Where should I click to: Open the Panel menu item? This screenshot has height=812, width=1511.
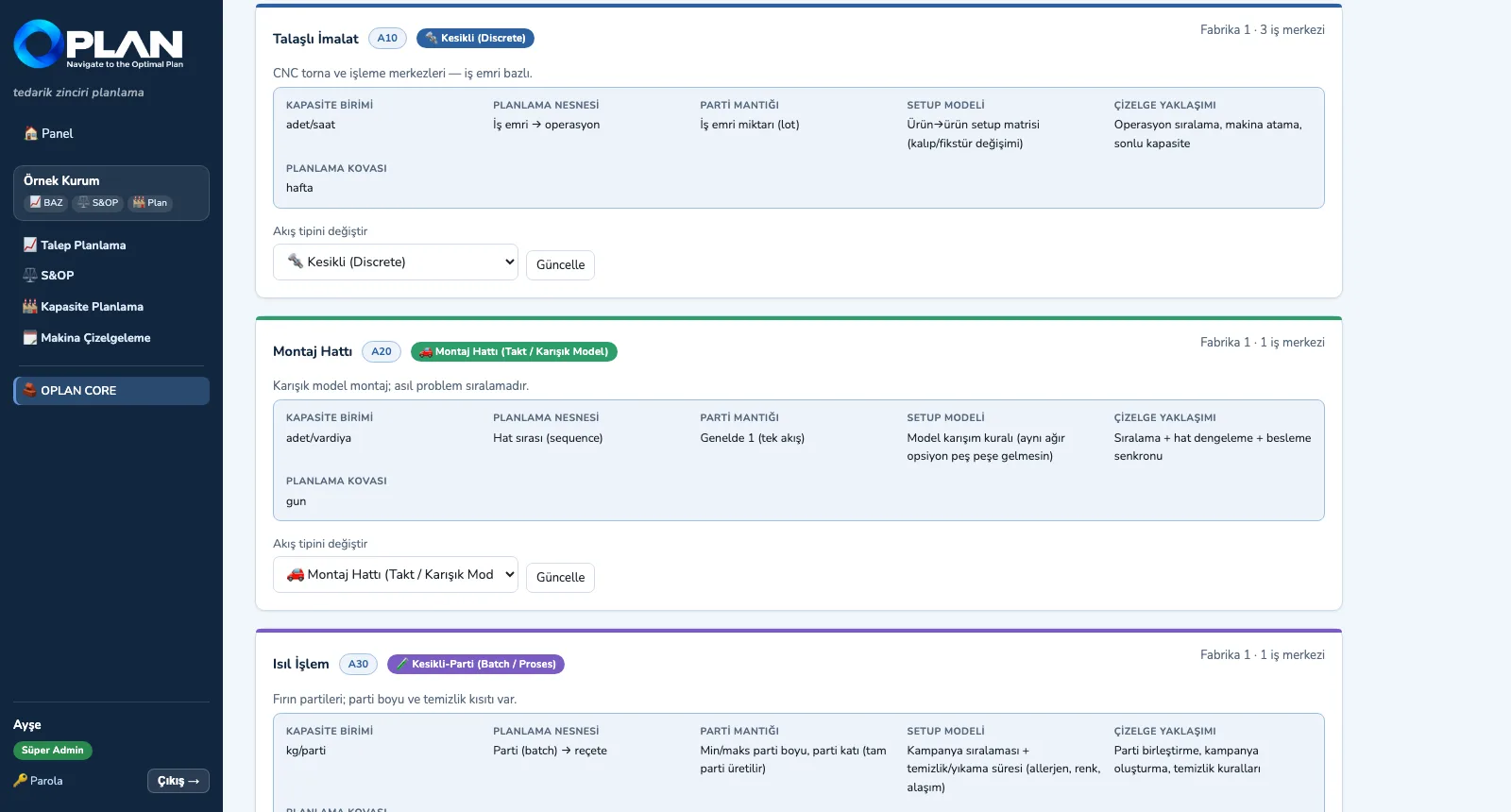111,133
